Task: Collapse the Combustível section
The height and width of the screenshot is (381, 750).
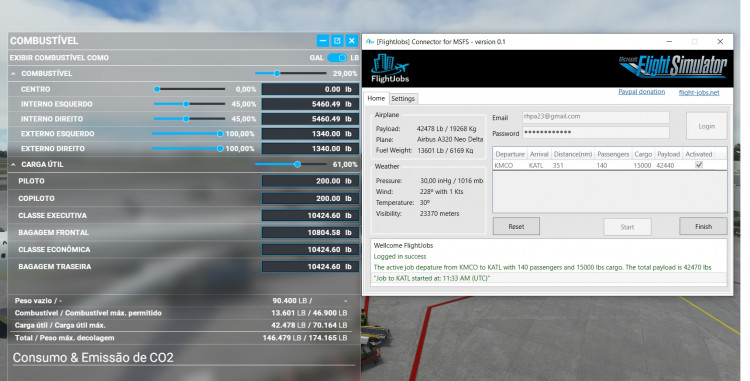Action: point(13,74)
